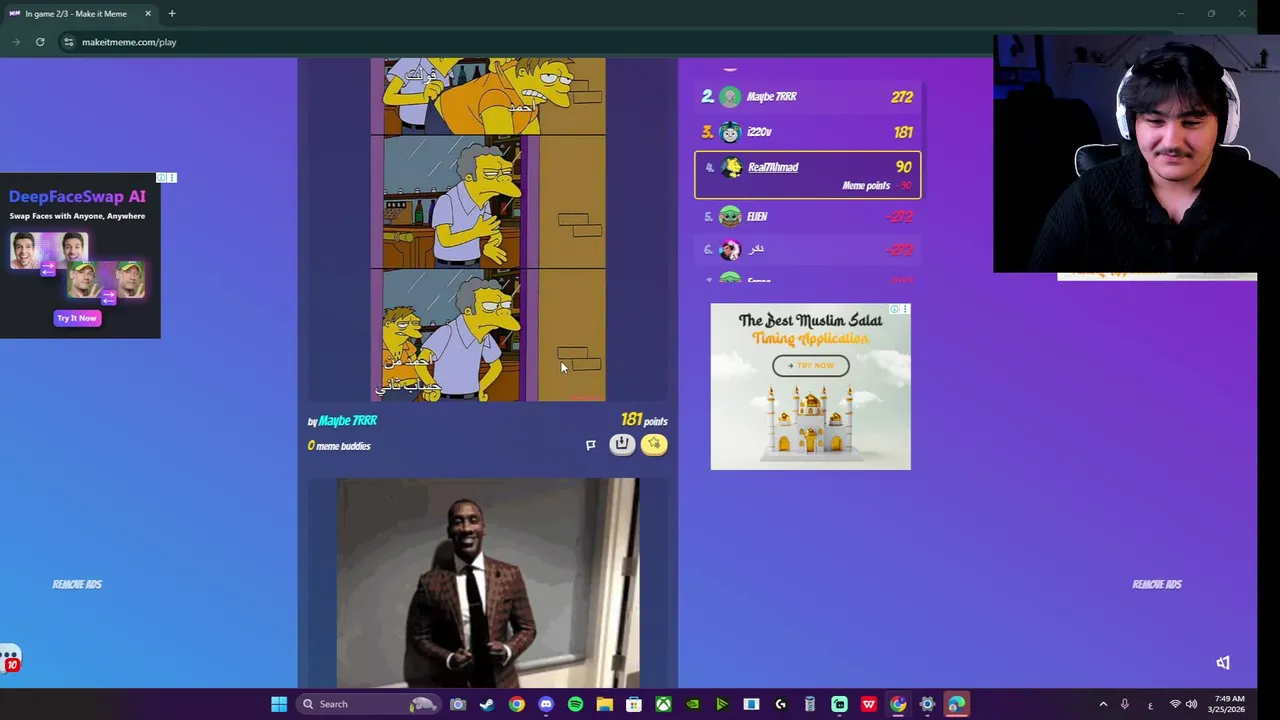Screen dimensions: 1280x720
Task: Toggle the sound speaker icon on the game page
Action: click(1223, 663)
